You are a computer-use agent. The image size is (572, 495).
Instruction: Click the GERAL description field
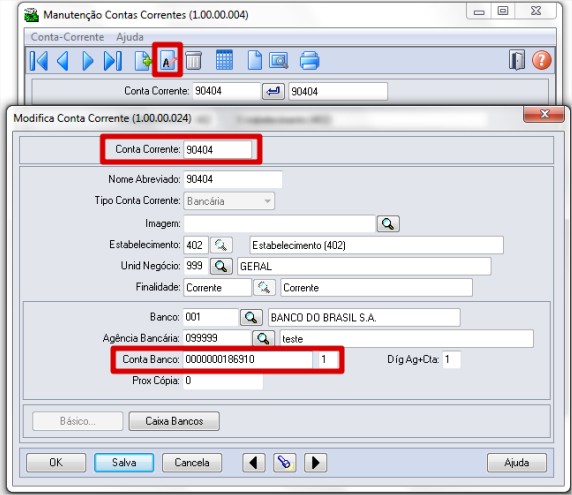coord(364,266)
